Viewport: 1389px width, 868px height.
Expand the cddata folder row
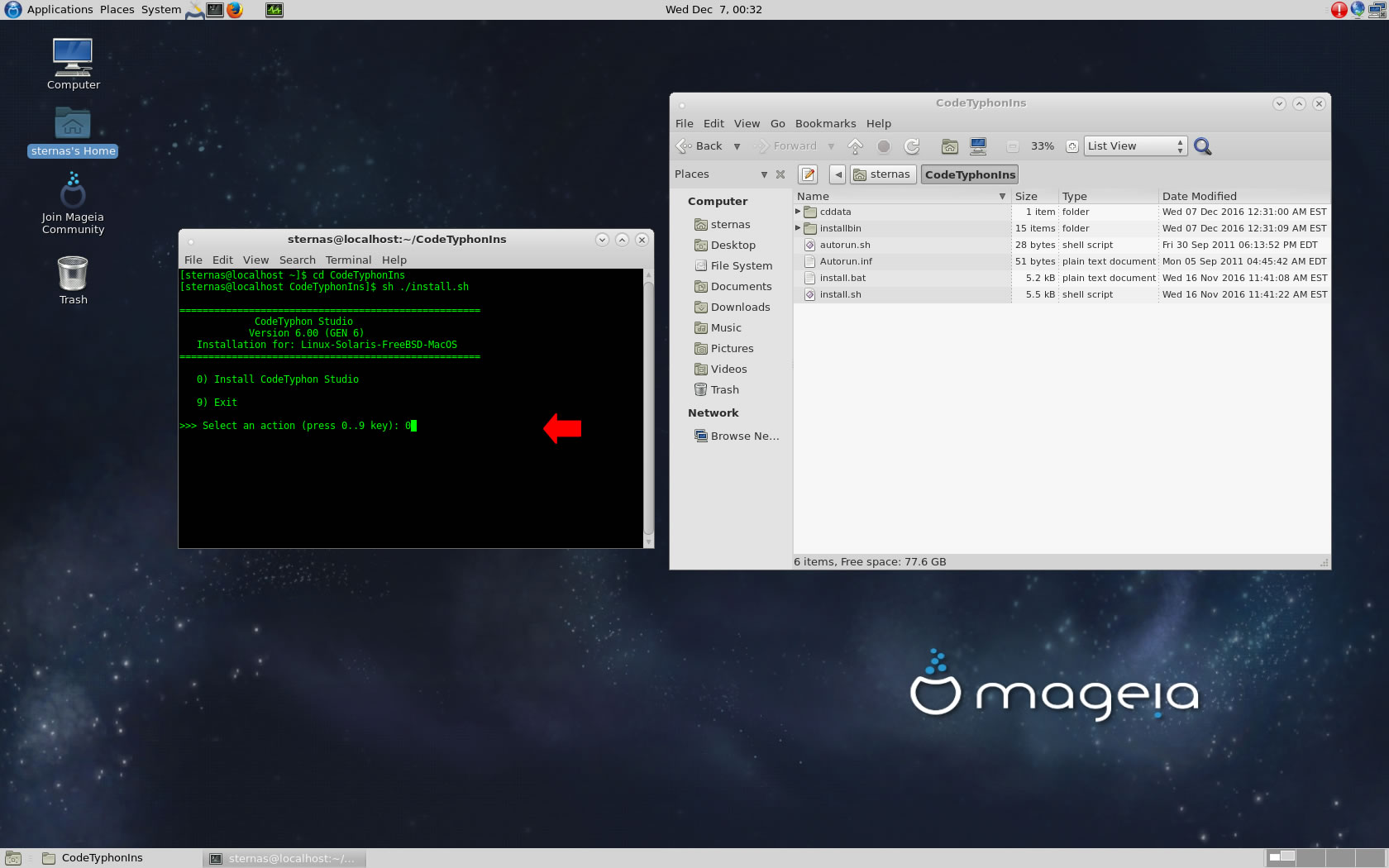[x=798, y=212]
